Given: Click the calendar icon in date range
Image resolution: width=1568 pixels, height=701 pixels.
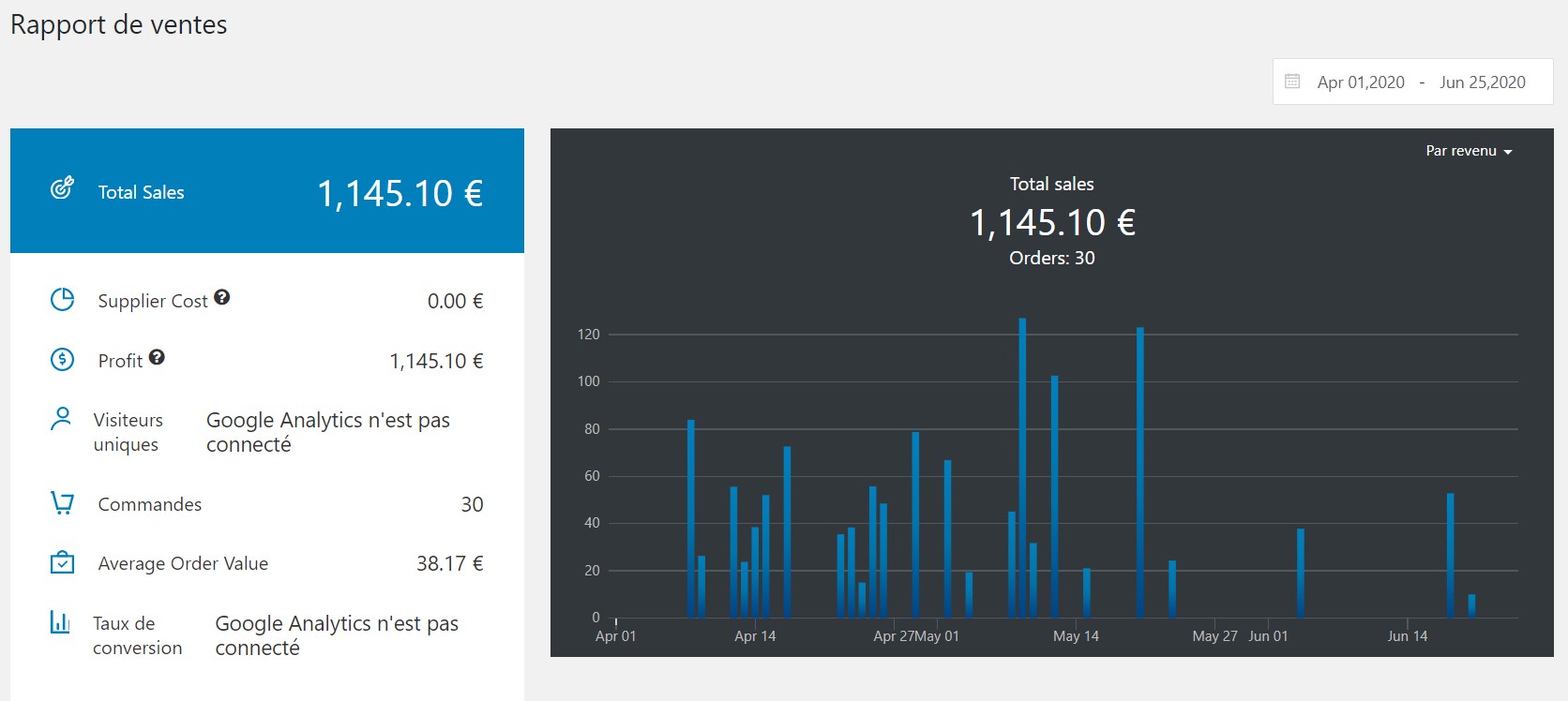Looking at the screenshot, I should pos(1292,82).
